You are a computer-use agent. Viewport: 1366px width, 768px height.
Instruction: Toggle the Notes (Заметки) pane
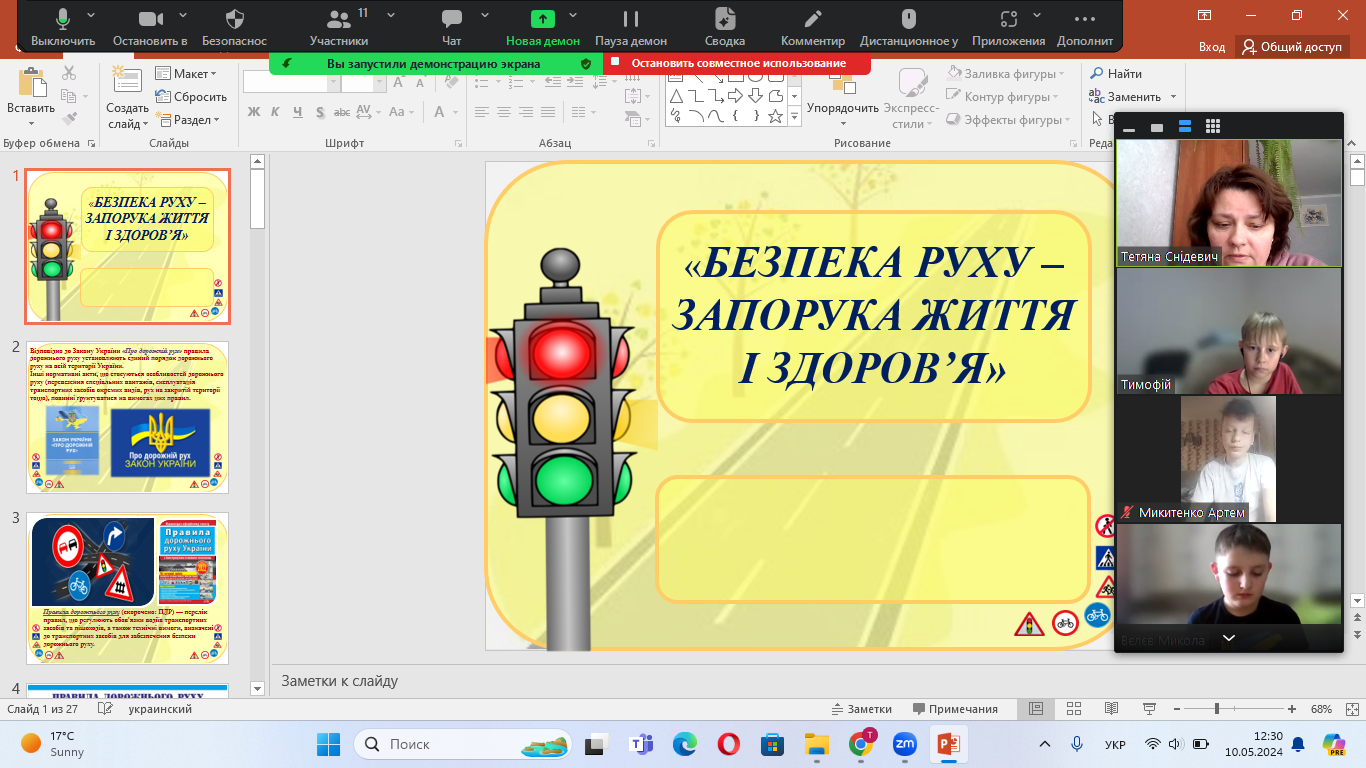click(861, 709)
